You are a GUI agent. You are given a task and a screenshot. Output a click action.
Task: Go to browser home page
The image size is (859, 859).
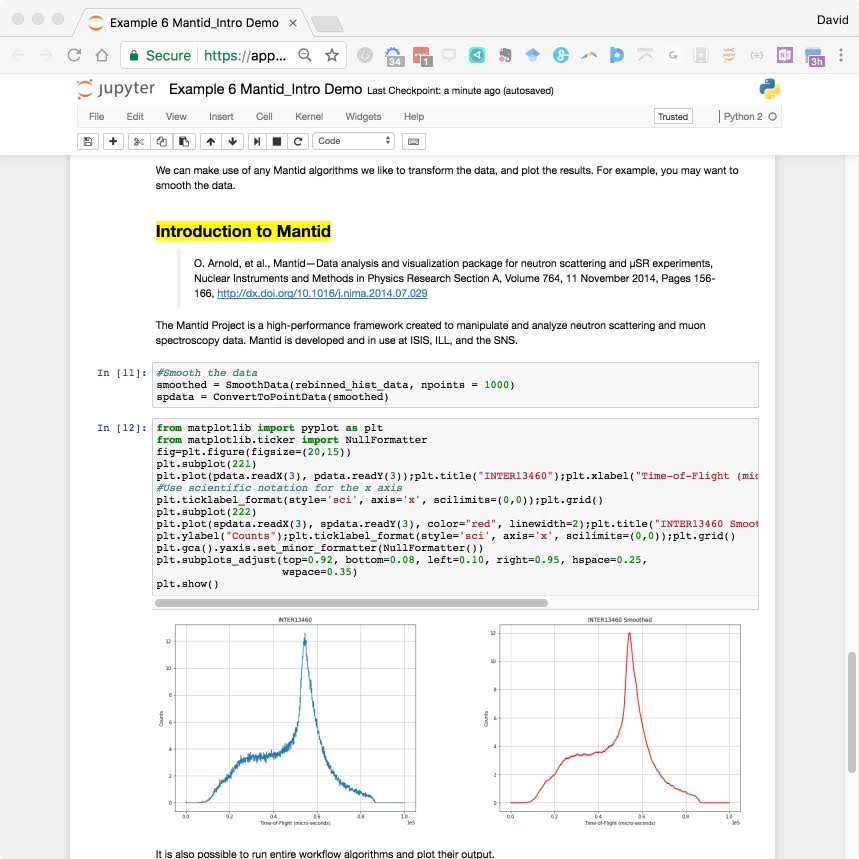click(102, 55)
